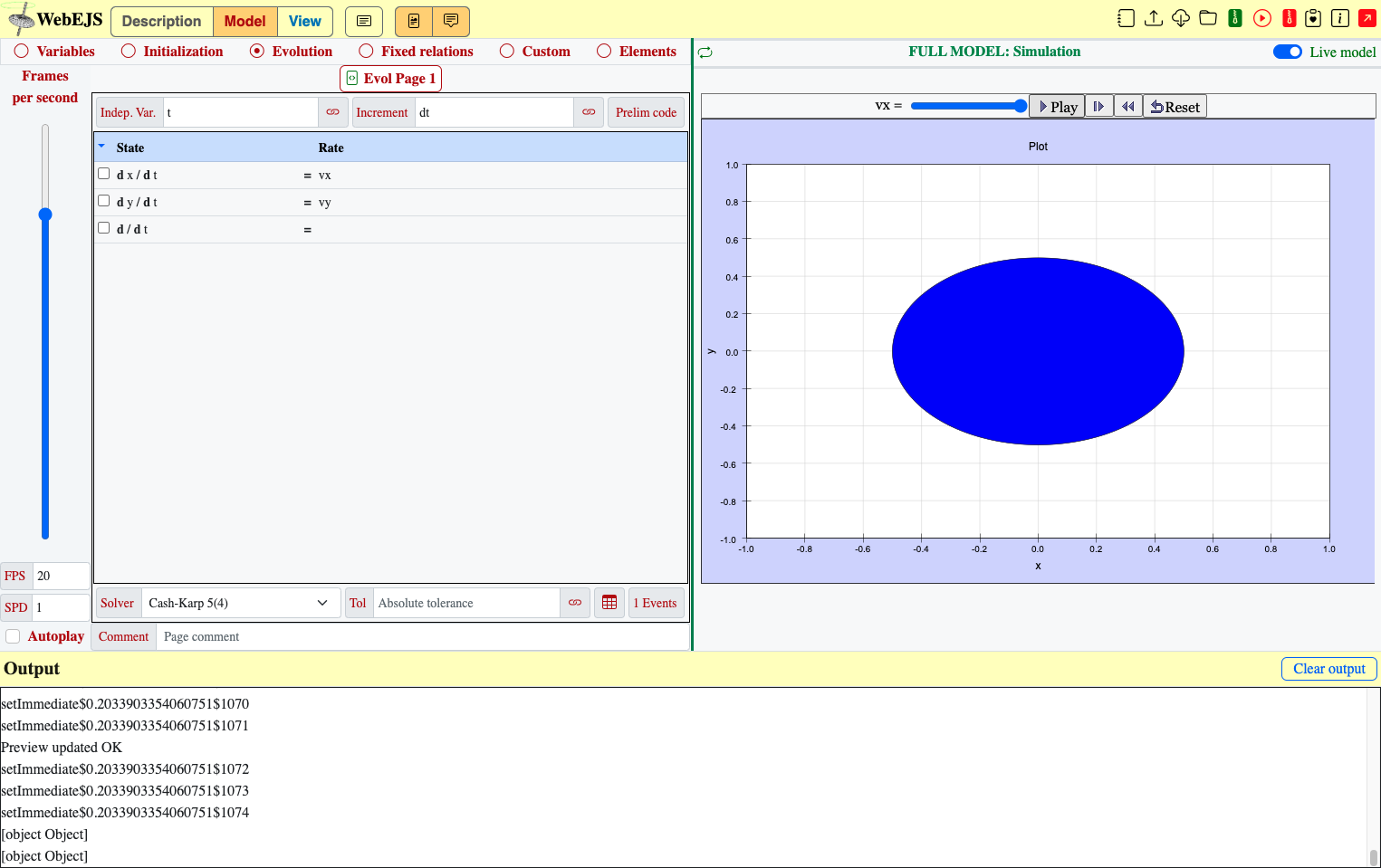Viewport: 1381px width, 868px height.
Task: Open the folder icon in the top toolbar
Action: click(x=1208, y=18)
